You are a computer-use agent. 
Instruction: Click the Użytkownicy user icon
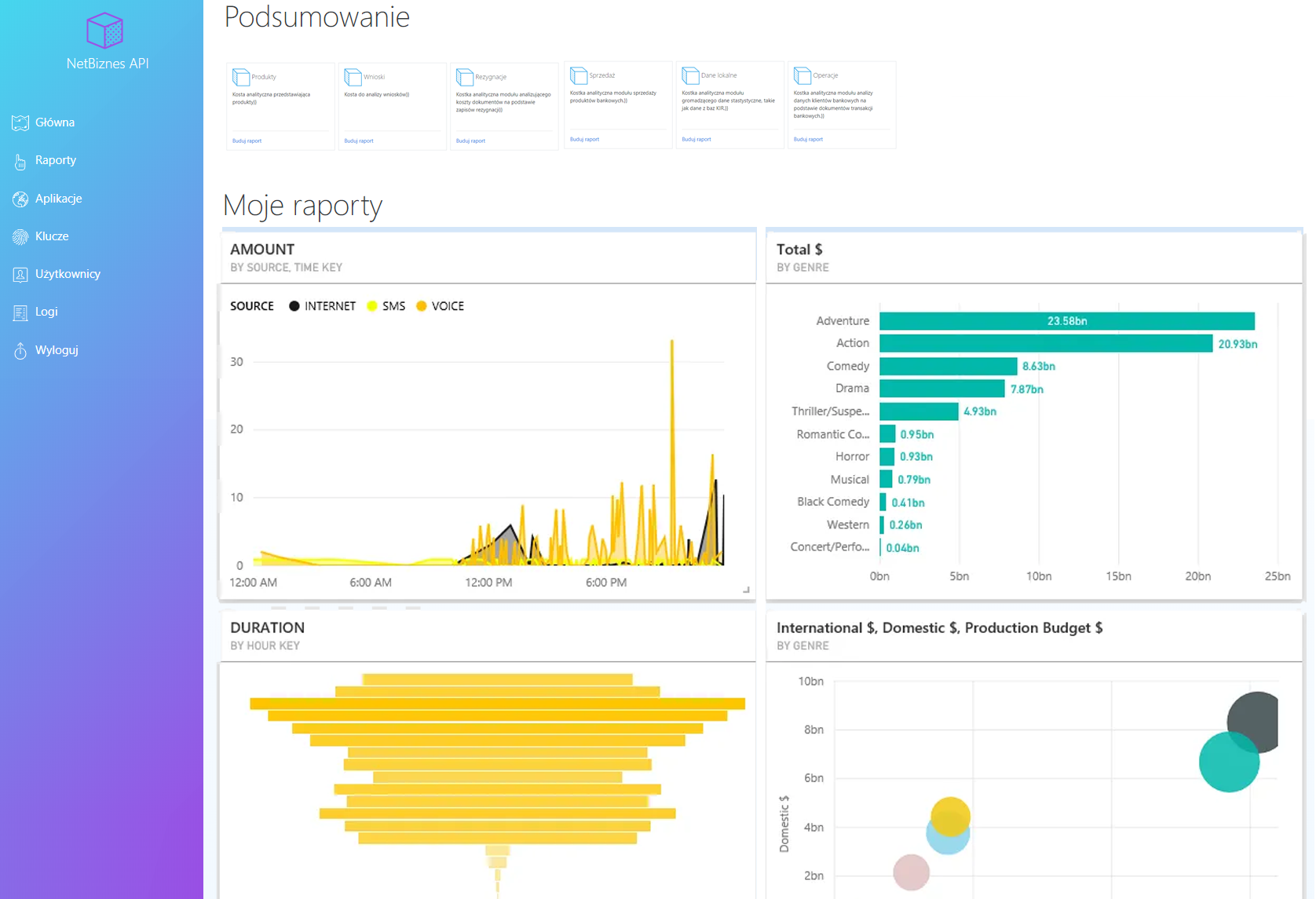(20, 275)
